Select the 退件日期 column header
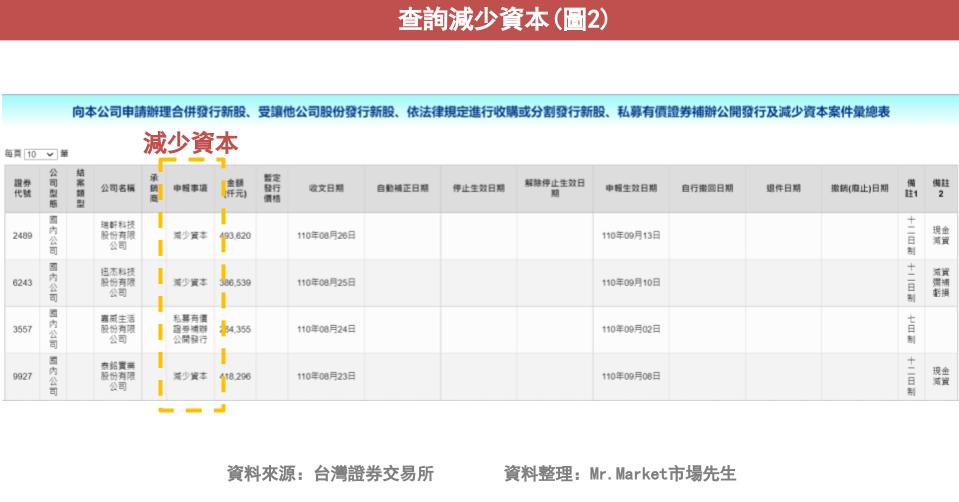This screenshot has height=502, width=959. point(783,188)
